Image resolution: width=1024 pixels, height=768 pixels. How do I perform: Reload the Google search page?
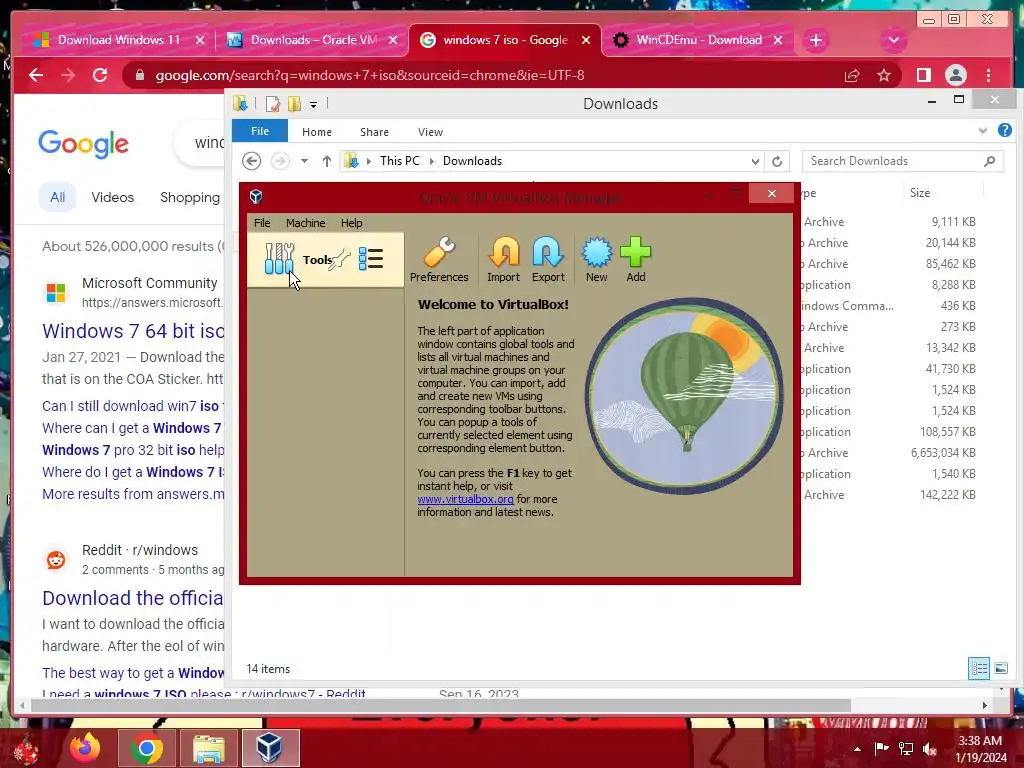pyautogui.click(x=100, y=75)
